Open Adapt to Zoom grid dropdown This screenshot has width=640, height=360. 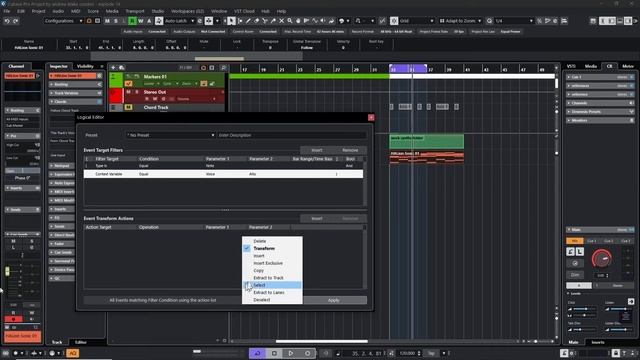460,21
